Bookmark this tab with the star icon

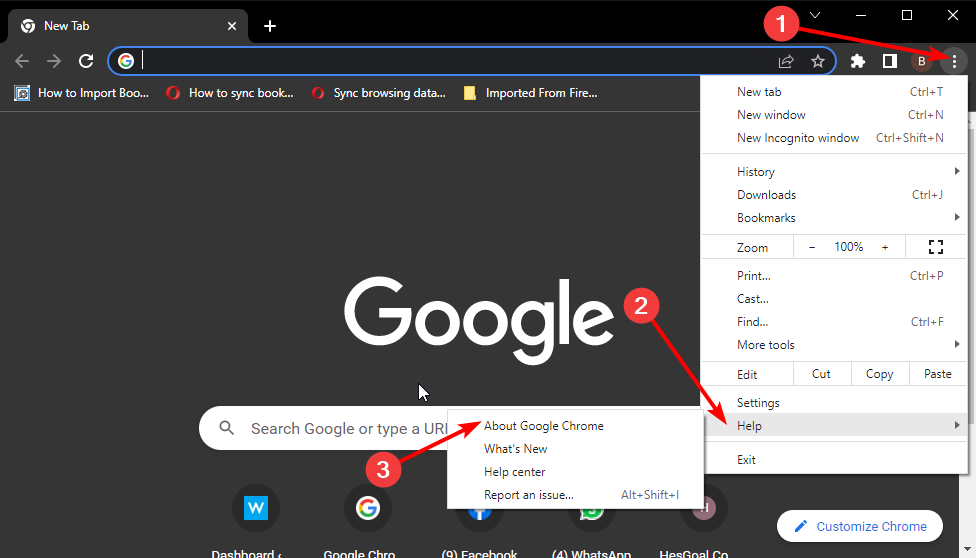(x=818, y=61)
